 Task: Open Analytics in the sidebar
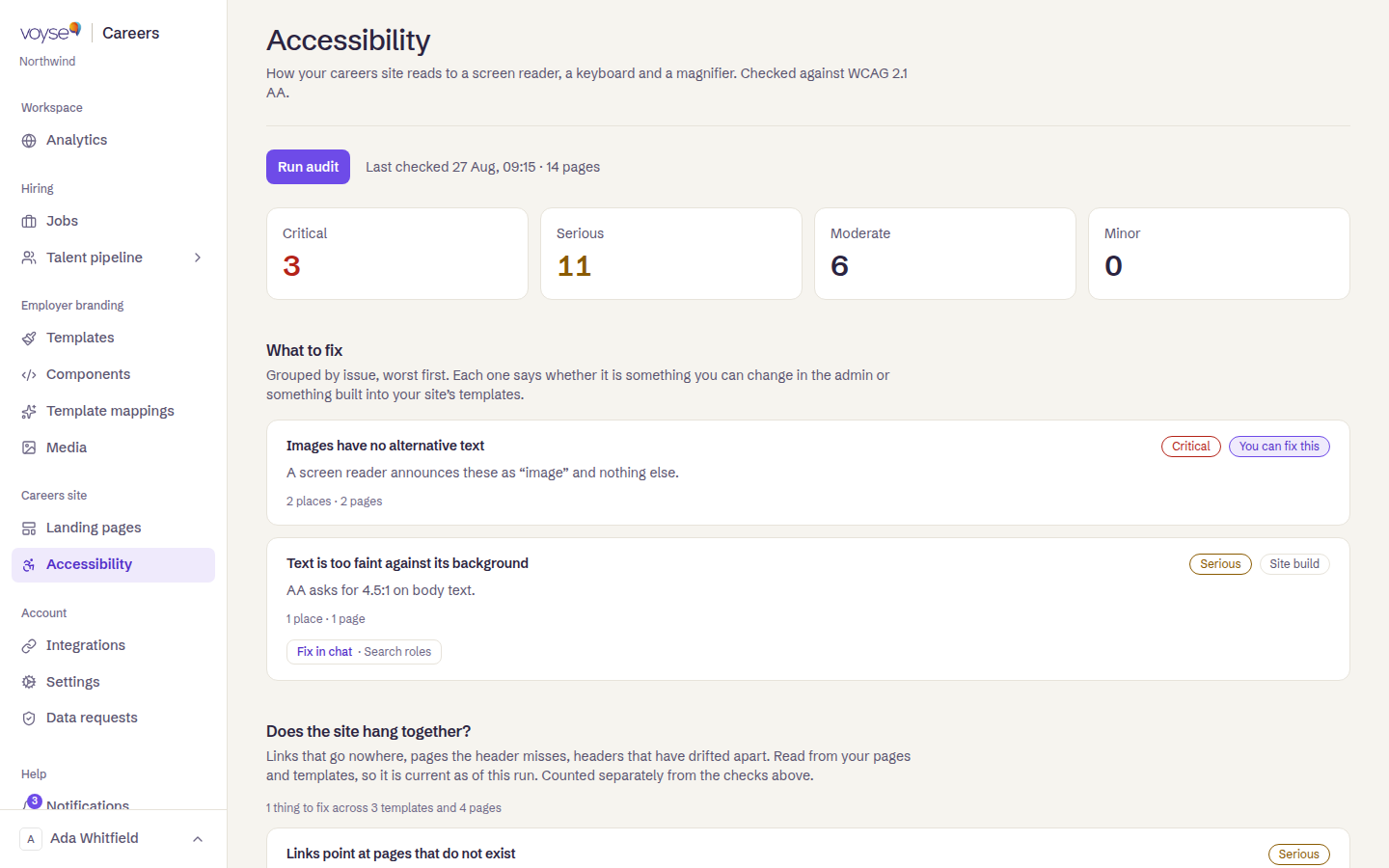(113, 141)
